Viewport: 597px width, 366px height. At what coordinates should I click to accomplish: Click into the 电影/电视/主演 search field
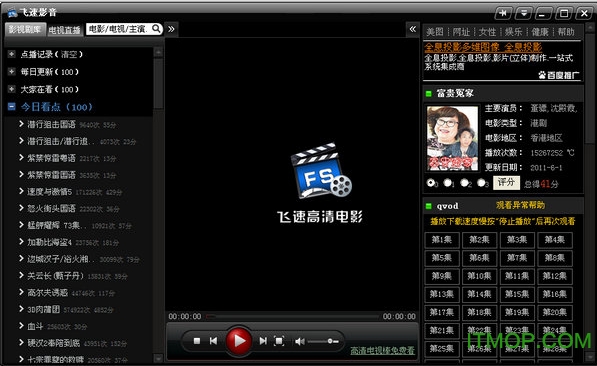(x=119, y=29)
